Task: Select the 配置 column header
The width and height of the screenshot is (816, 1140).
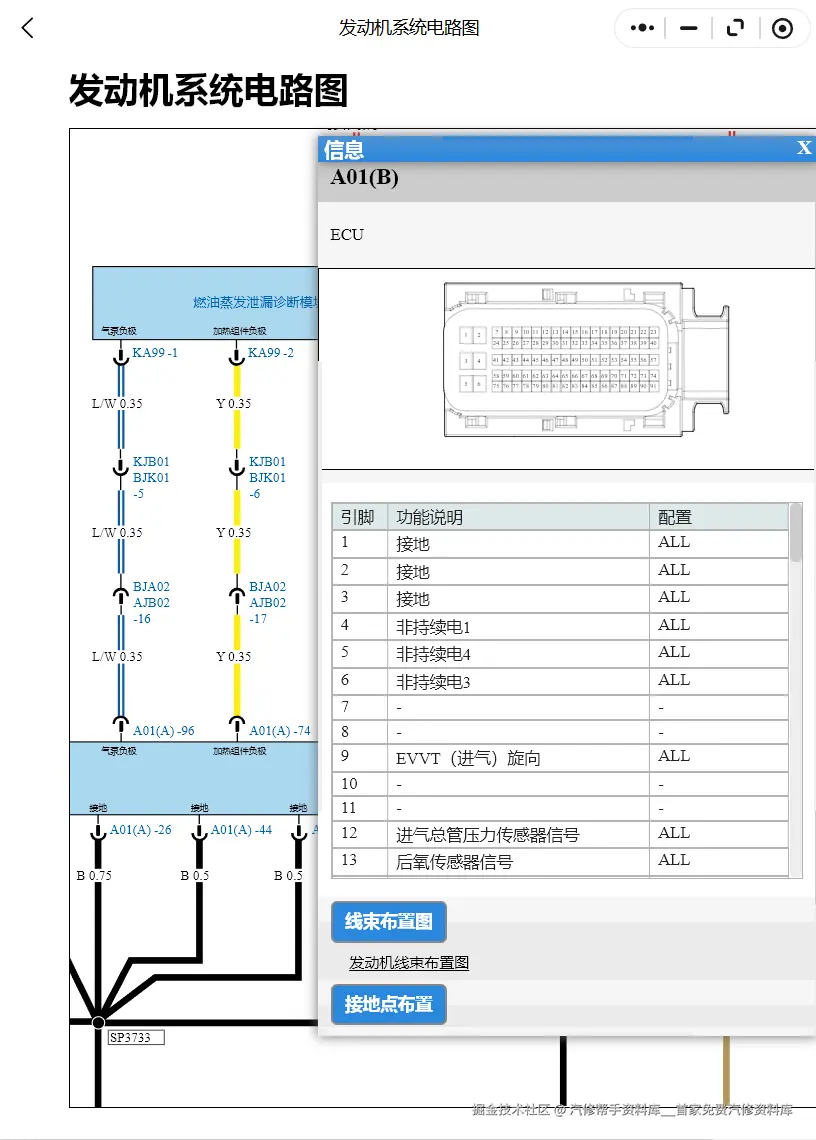Action: [x=719, y=517]
